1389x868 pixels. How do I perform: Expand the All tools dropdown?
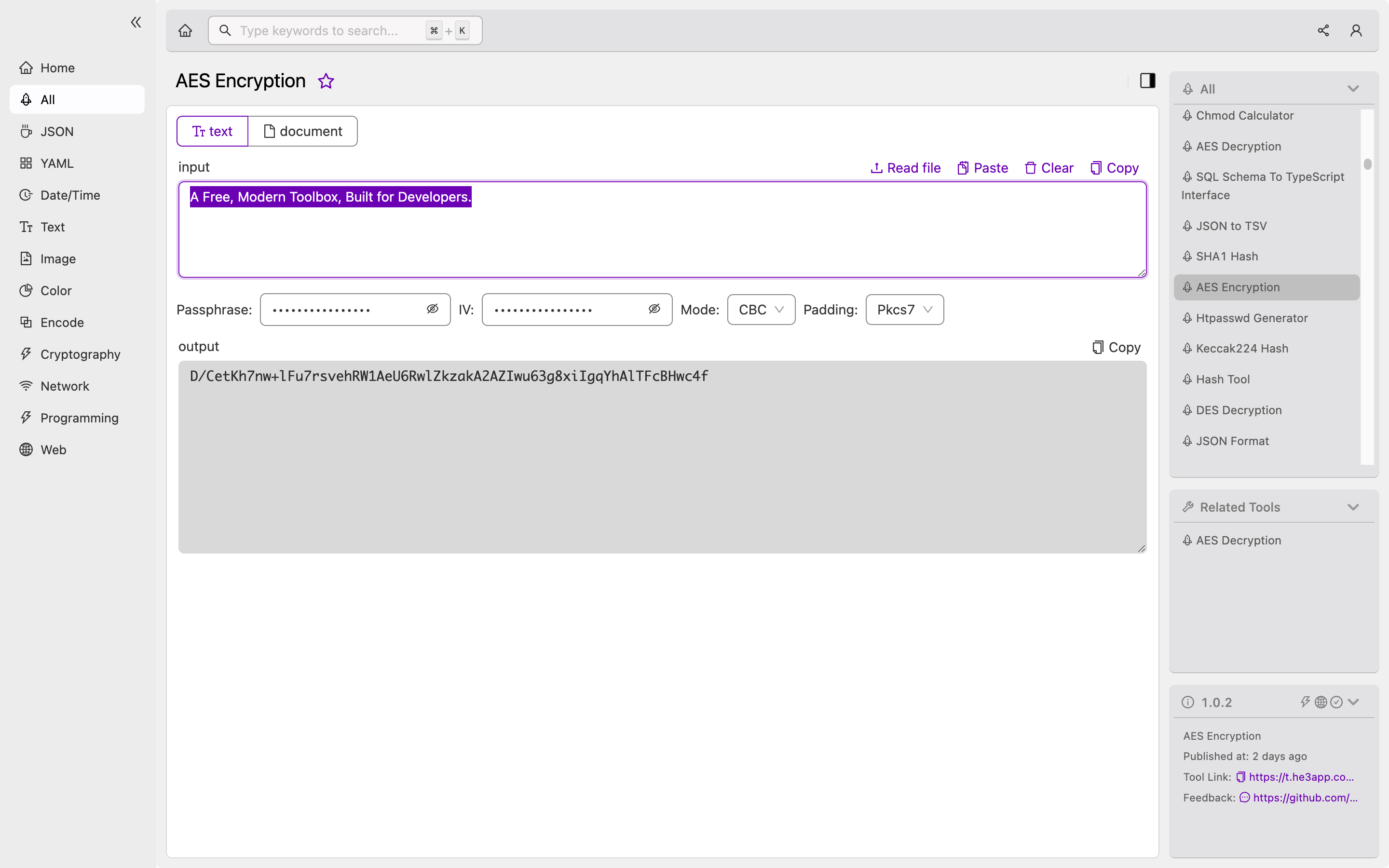click(1355, 88)
